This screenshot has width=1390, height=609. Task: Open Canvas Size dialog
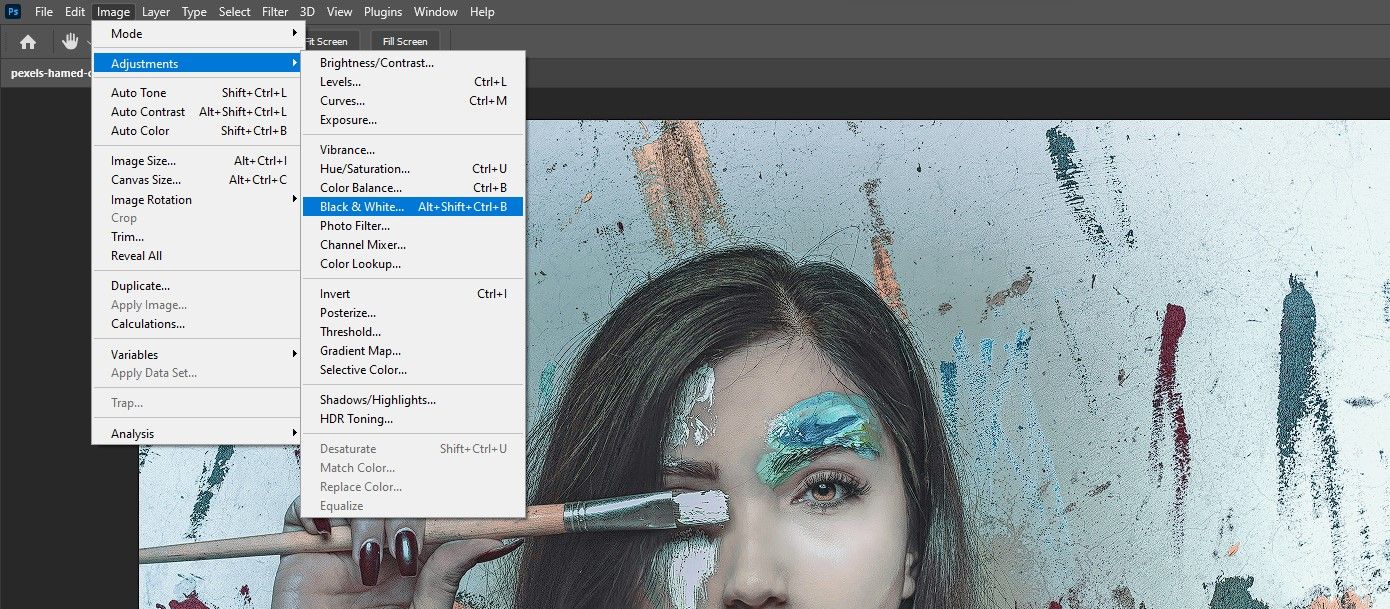pos(197,180)
